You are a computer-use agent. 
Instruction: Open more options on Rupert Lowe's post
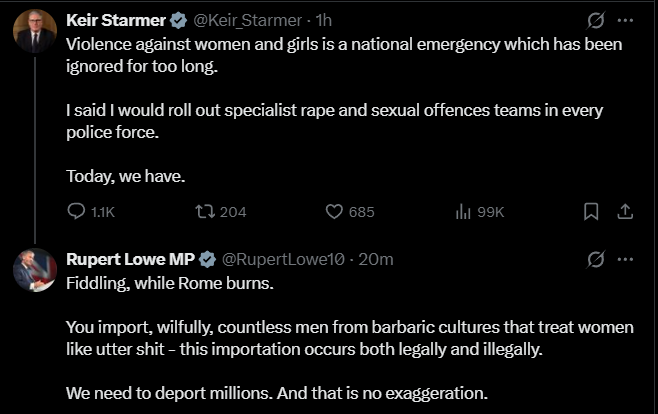point(626,260)
